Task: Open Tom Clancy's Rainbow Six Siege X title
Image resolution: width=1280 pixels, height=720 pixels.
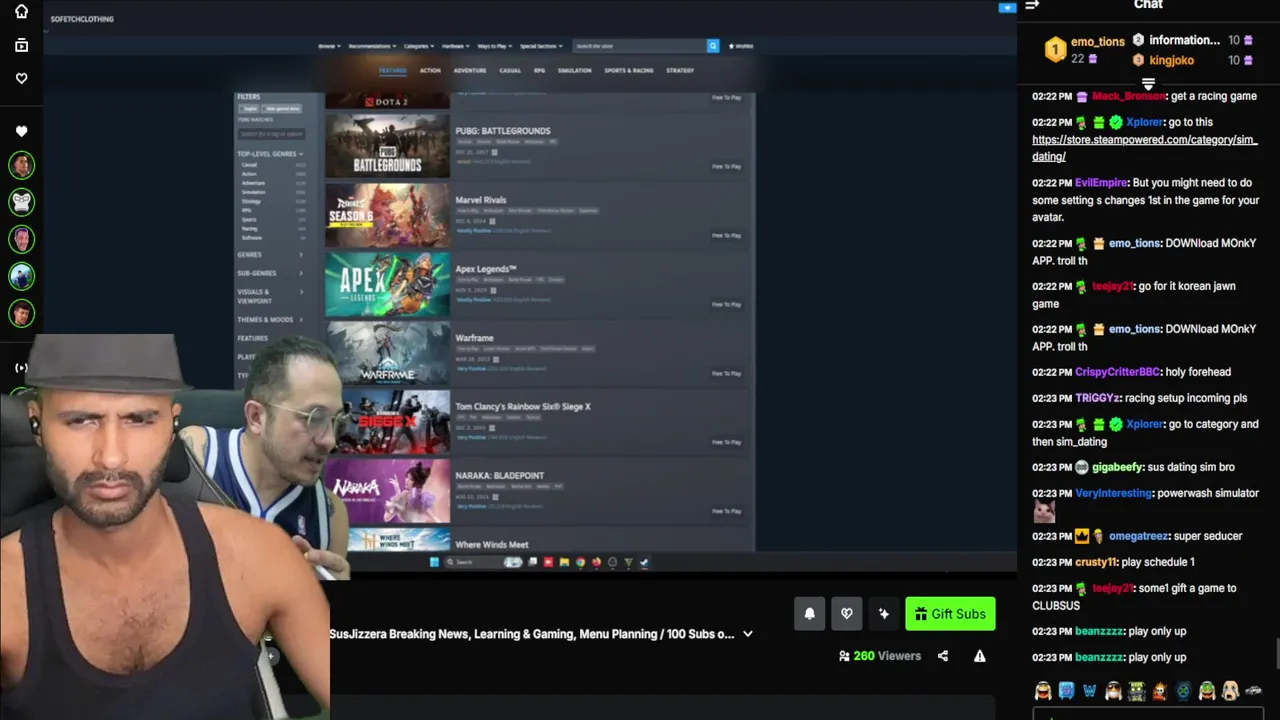Action: [523, 407]
